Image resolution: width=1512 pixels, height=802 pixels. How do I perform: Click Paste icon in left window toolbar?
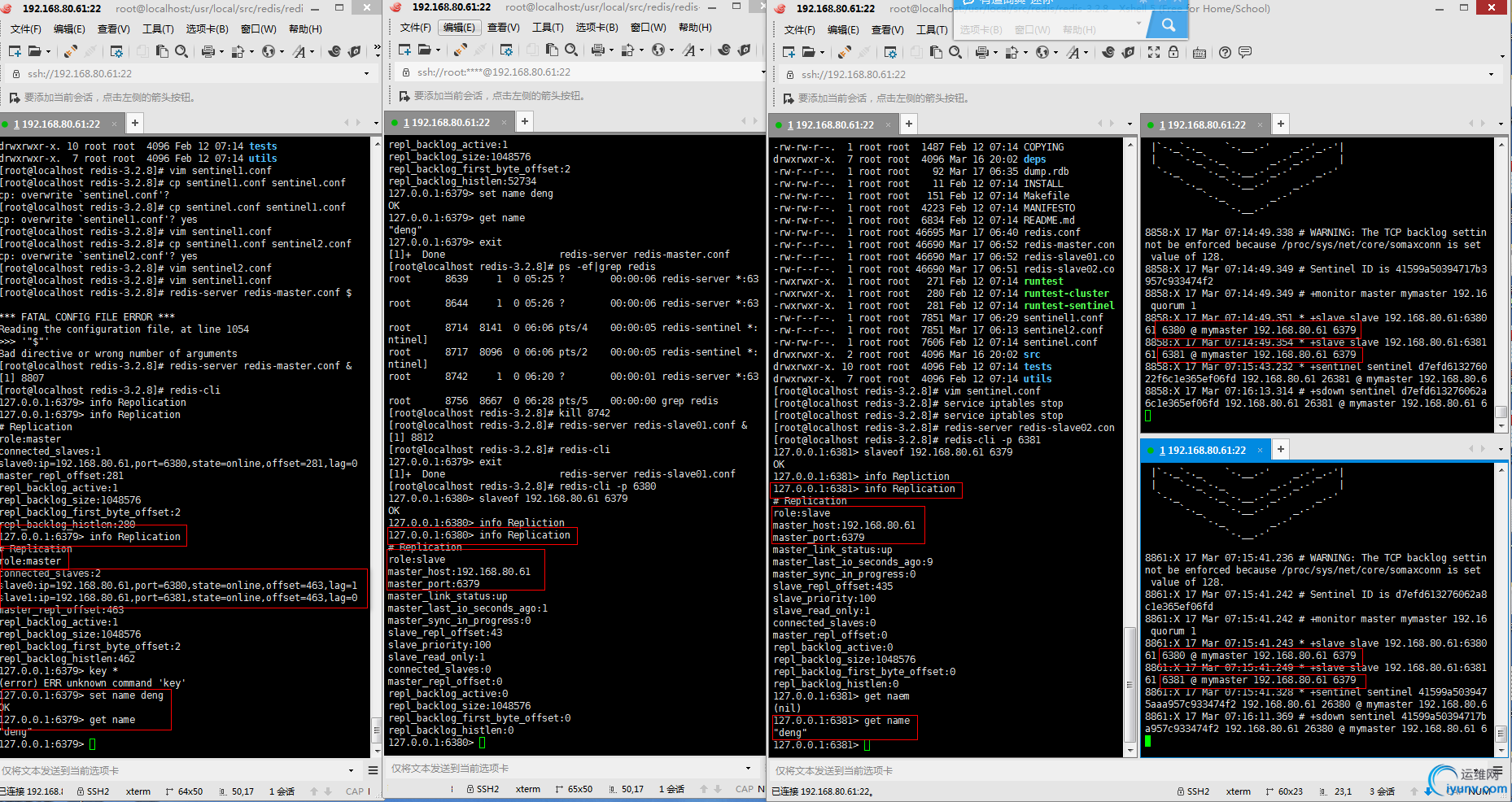point(162,51)
